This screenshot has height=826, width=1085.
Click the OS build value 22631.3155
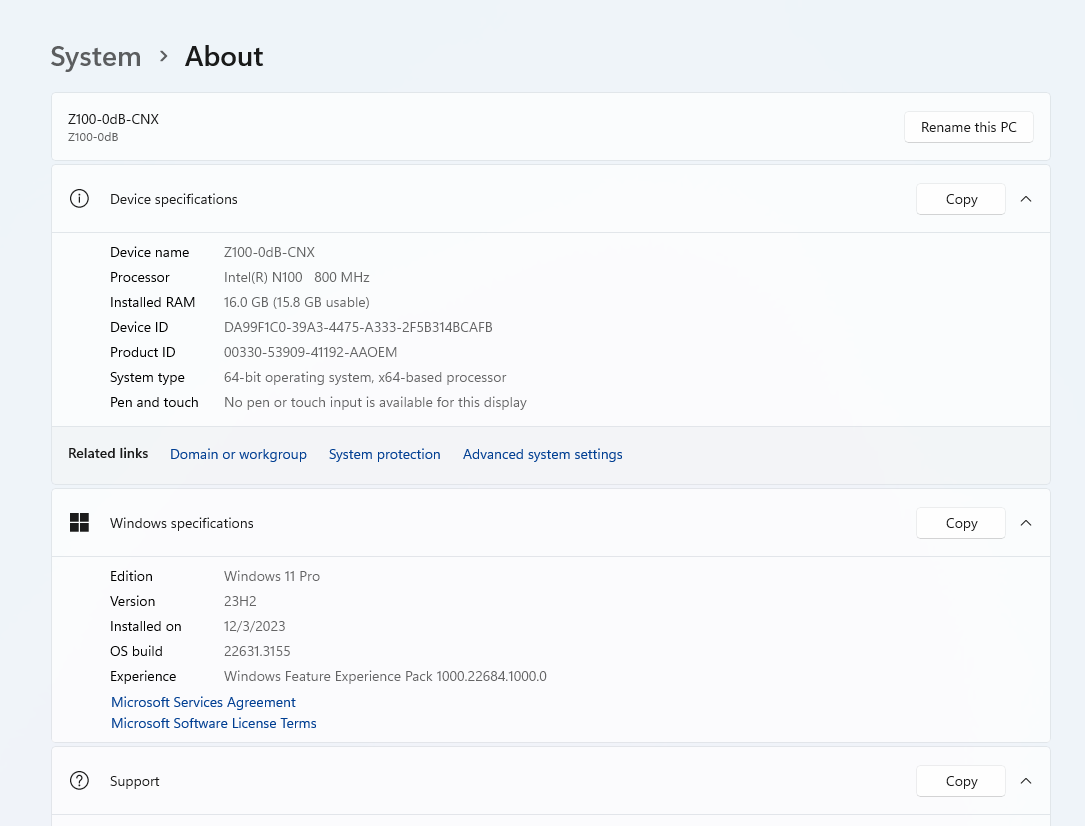click(x=257, y=651)
